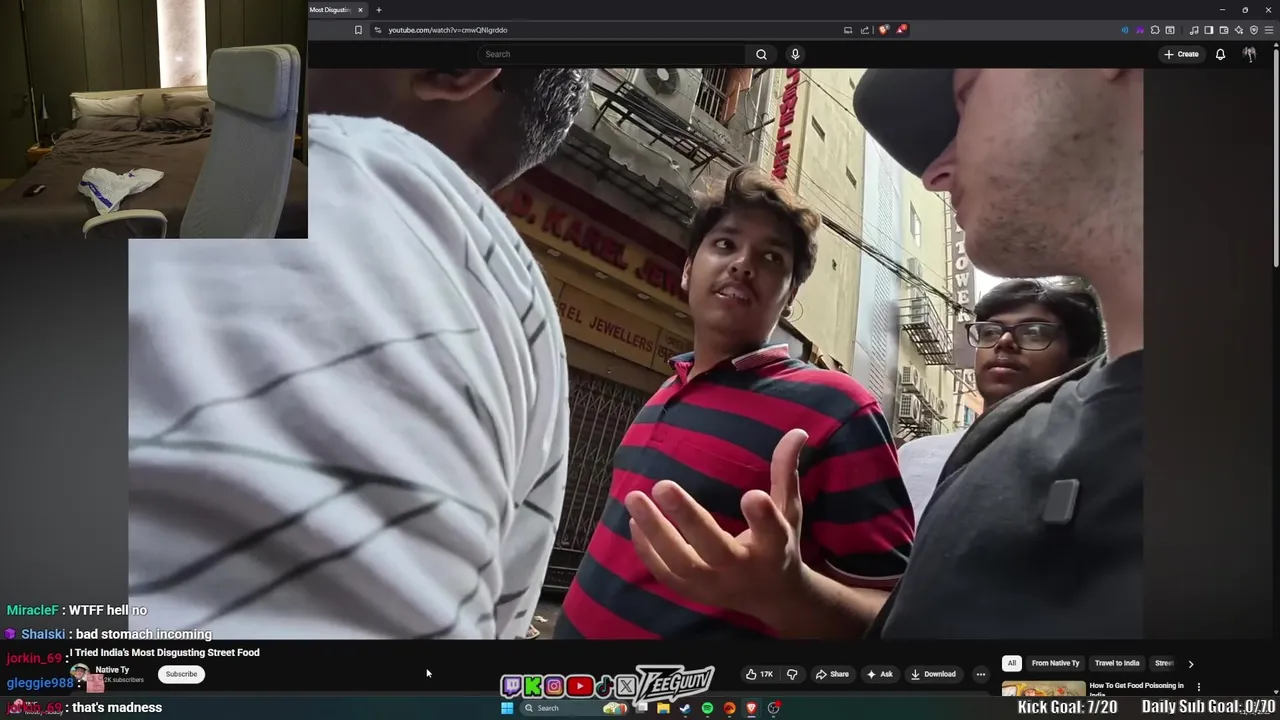Toggle the browser sidebar panel icon
The image size is (1280, 720).
point(1209,30)
